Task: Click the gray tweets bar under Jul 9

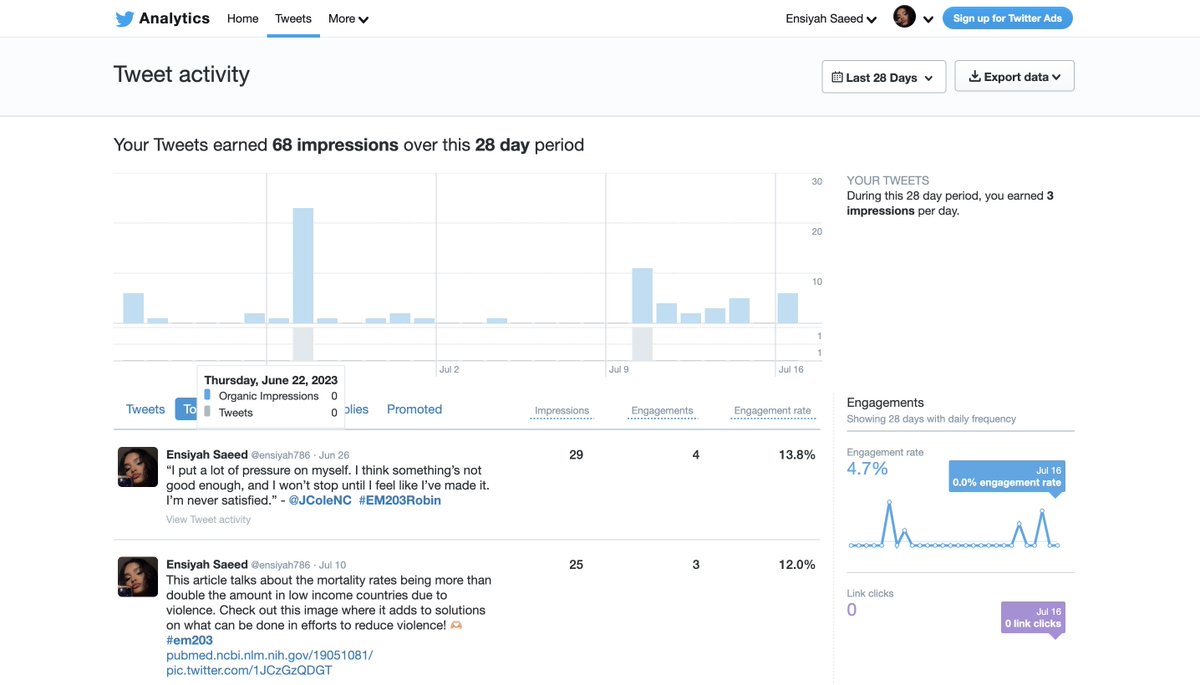Action: 642,343
